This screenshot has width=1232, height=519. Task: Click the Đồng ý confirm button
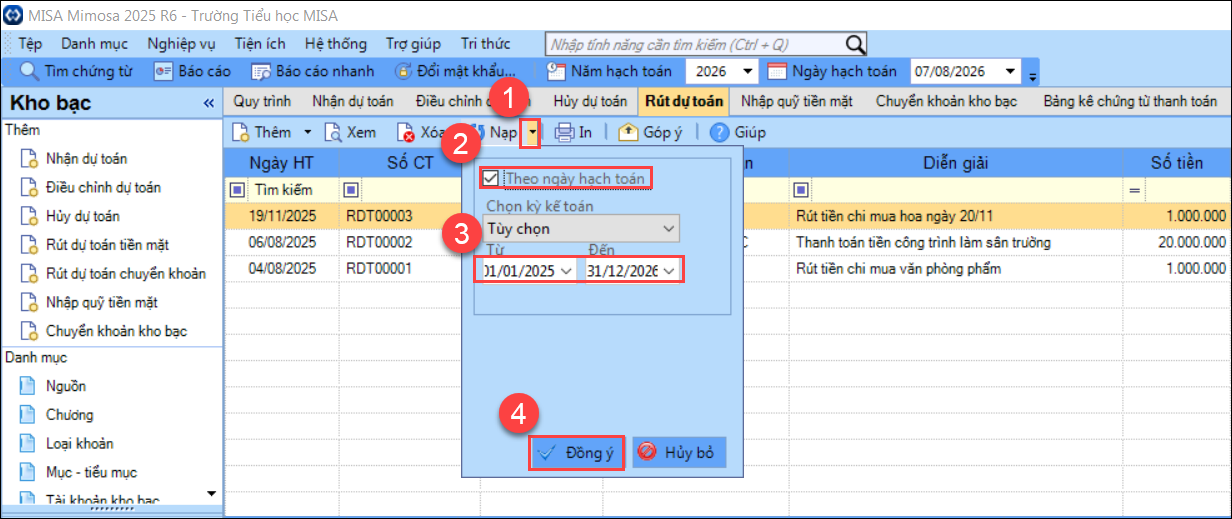tap(577, 452)
